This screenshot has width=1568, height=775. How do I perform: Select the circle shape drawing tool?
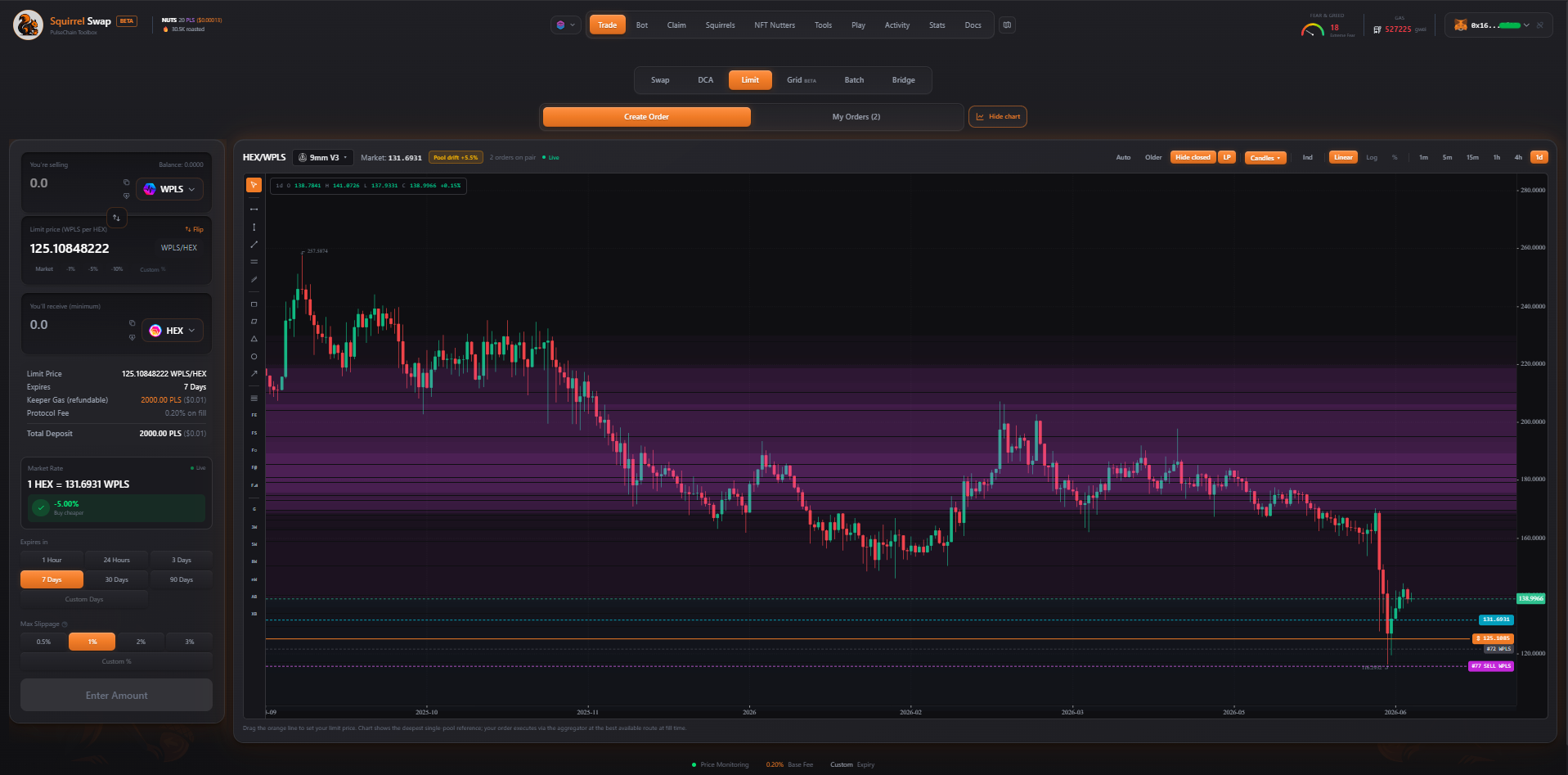254,357
